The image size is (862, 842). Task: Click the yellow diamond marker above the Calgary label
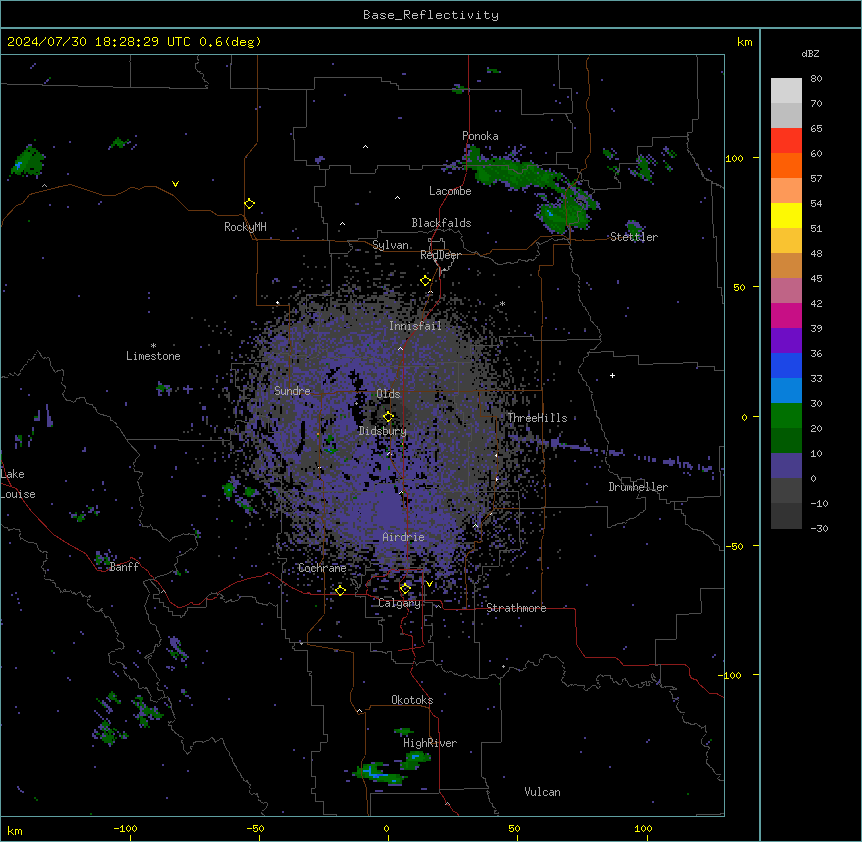point(405,589)
